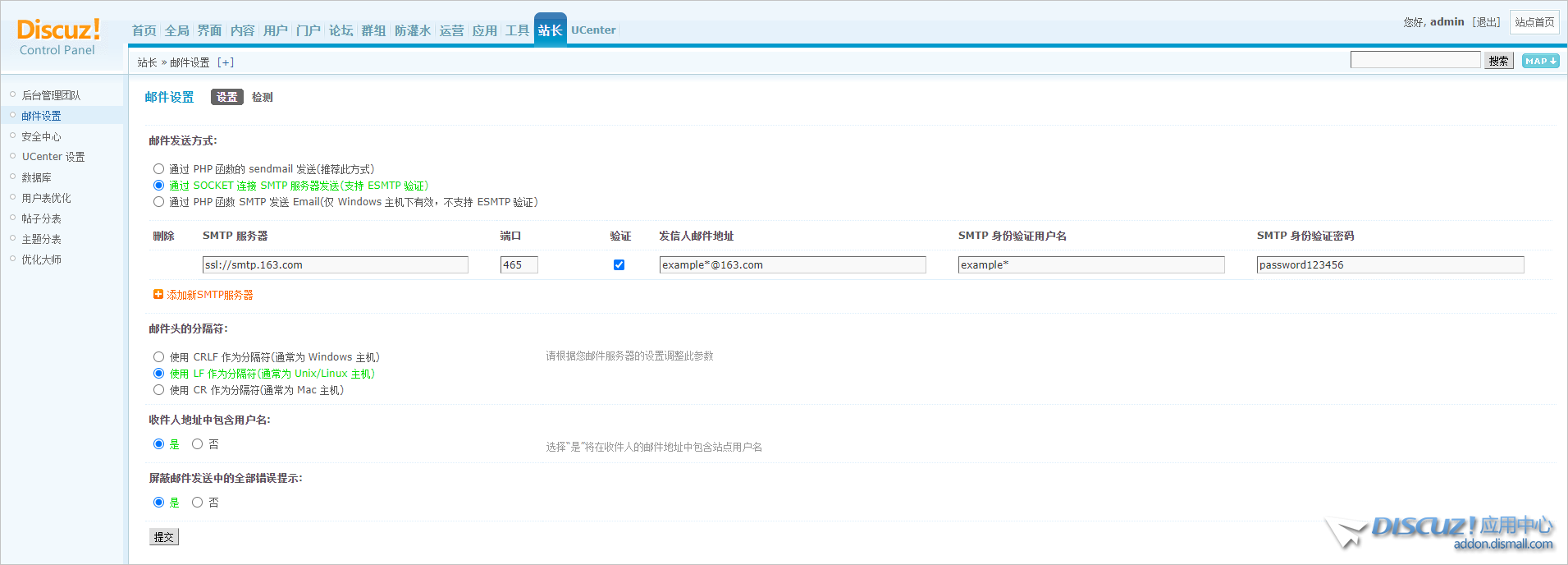Image resolution: width=1568 pixels, height=565 pixels.
Task: Select CRLF as mail header separator
Action: pos(159,357)
